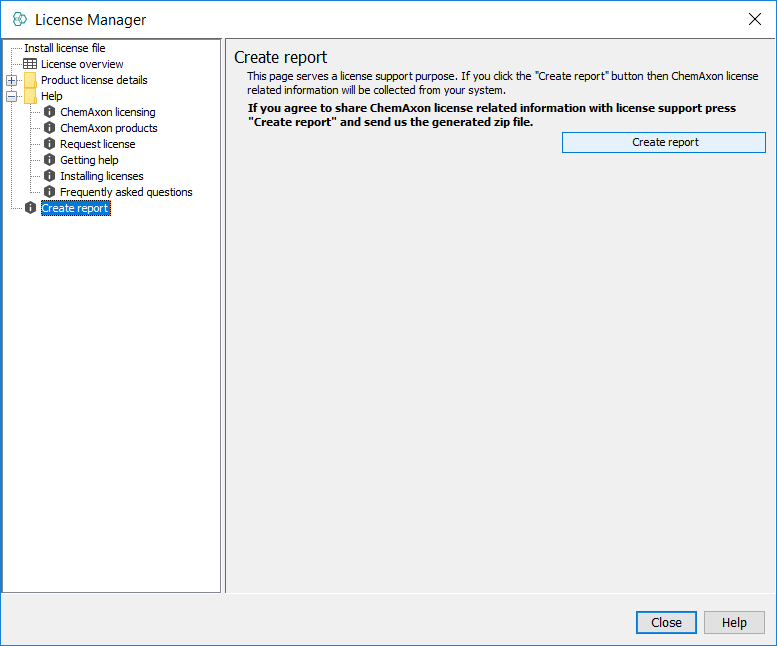Select the Product license details folder
777x646 pixels.
(93, 80)
